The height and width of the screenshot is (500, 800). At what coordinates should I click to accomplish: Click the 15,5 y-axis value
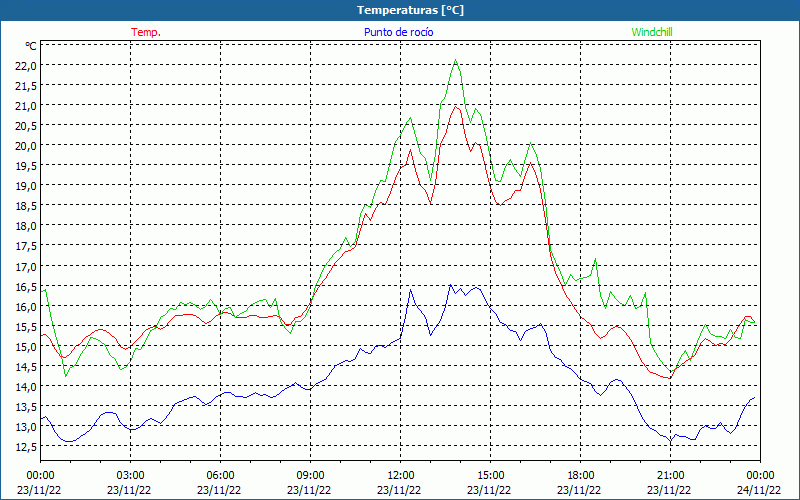coord(26,326)
